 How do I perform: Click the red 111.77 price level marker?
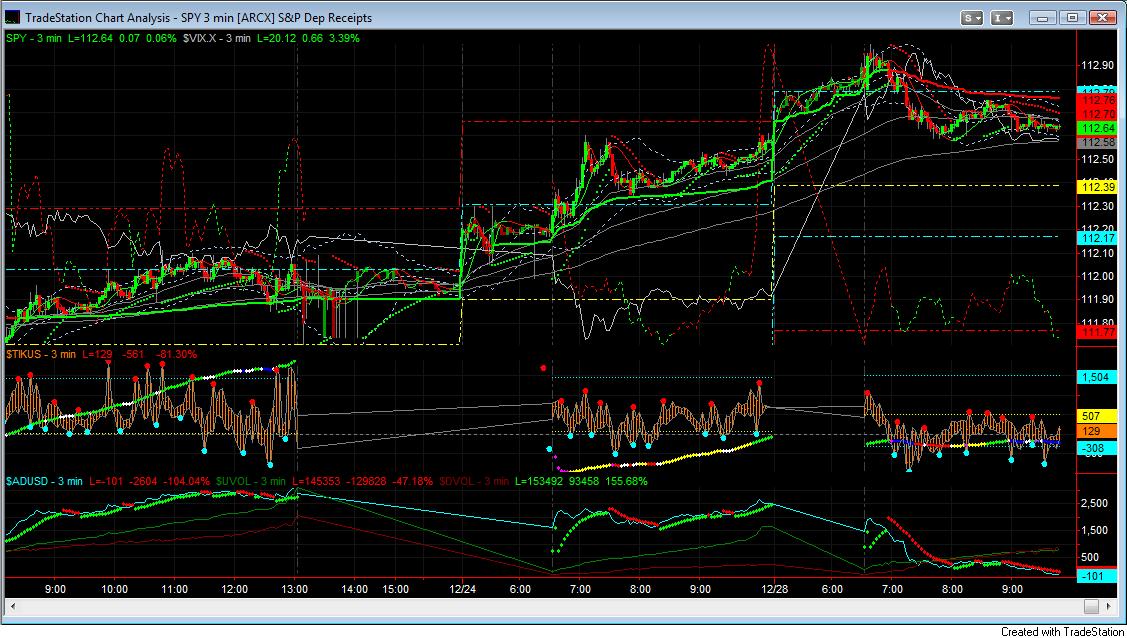(1097, 330)
